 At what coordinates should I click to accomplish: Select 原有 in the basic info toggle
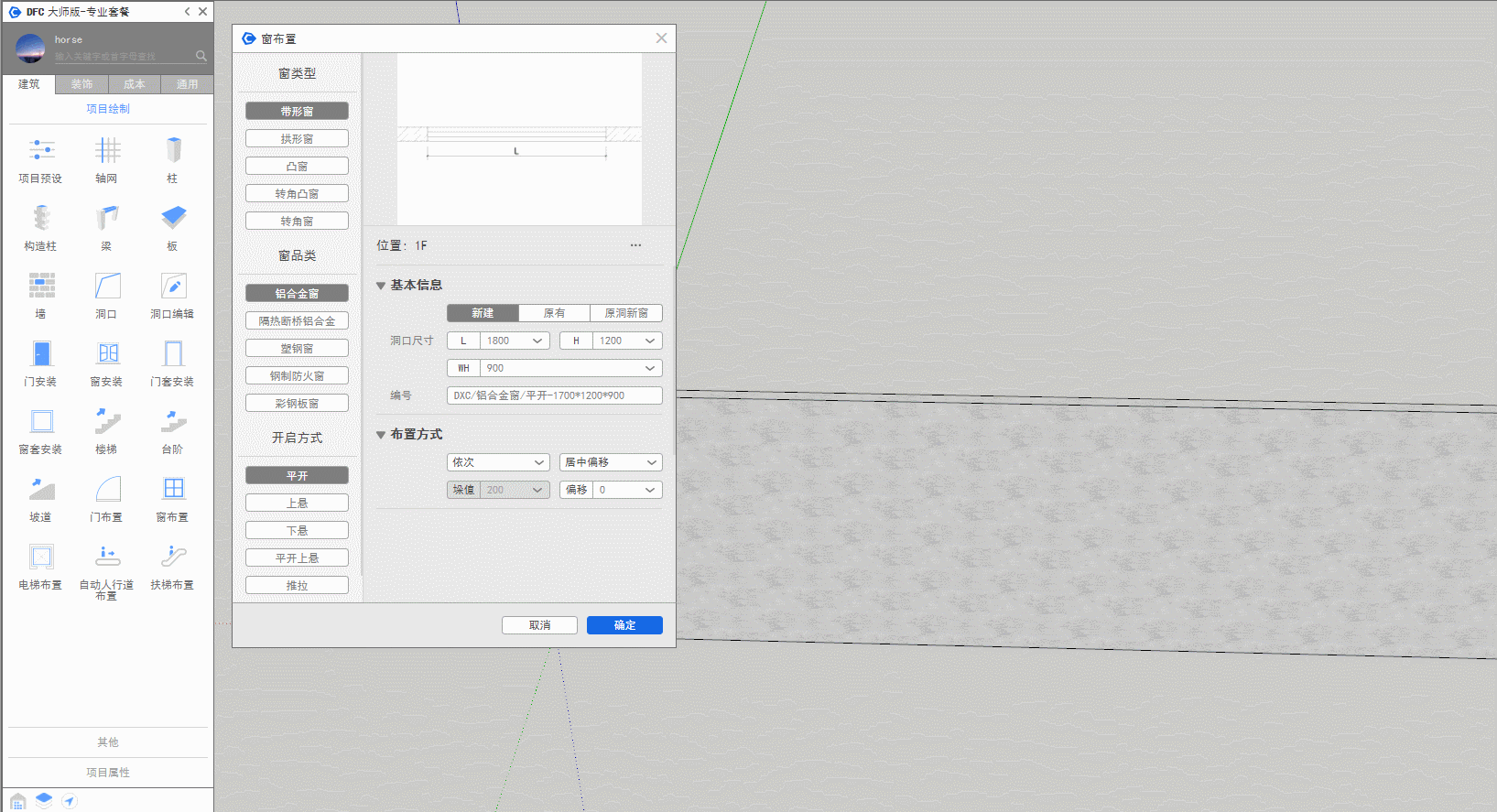coord(554,313)
